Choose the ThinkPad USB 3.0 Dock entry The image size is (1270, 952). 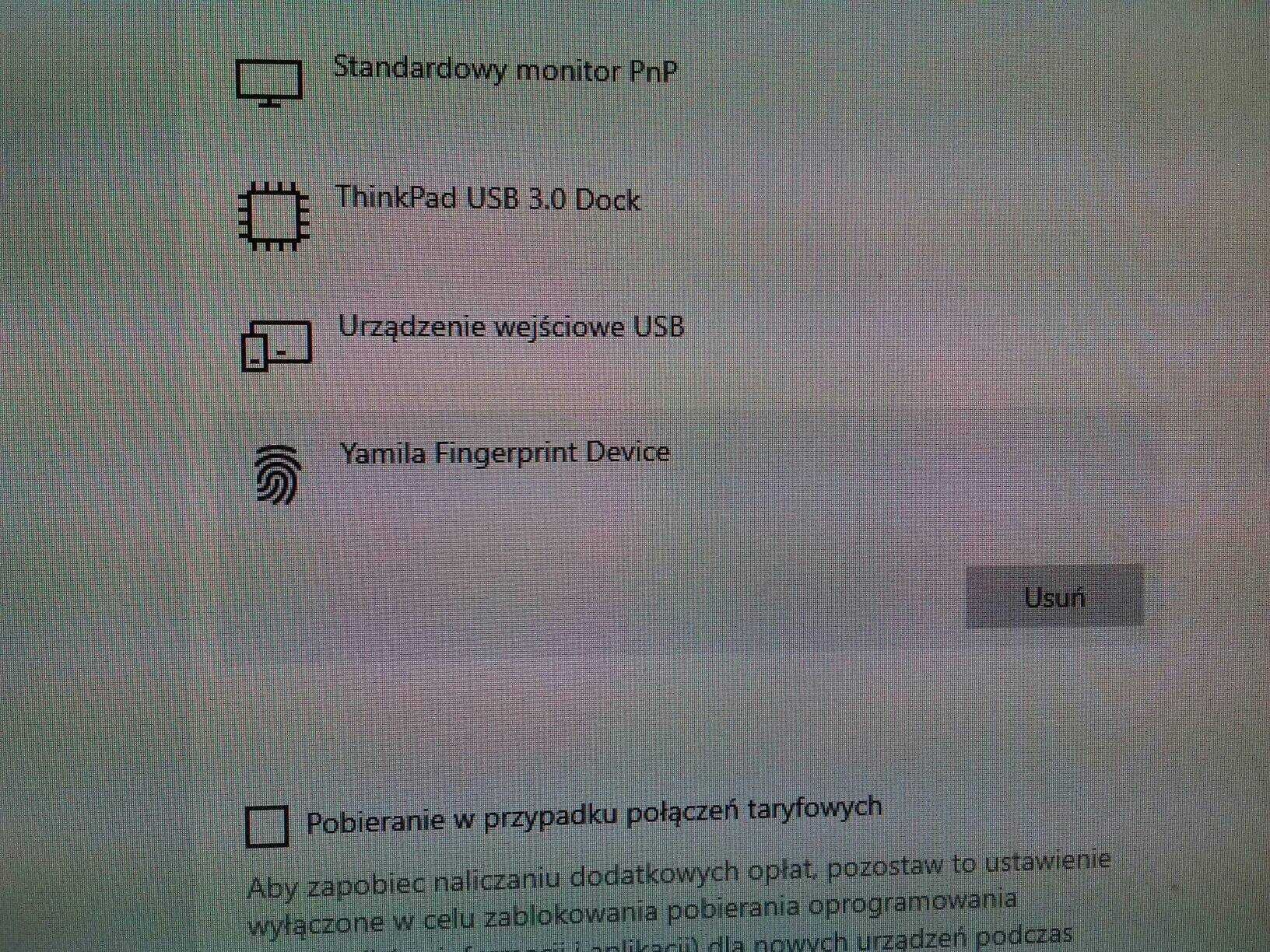pyautogui.click(x=488, y=199)
